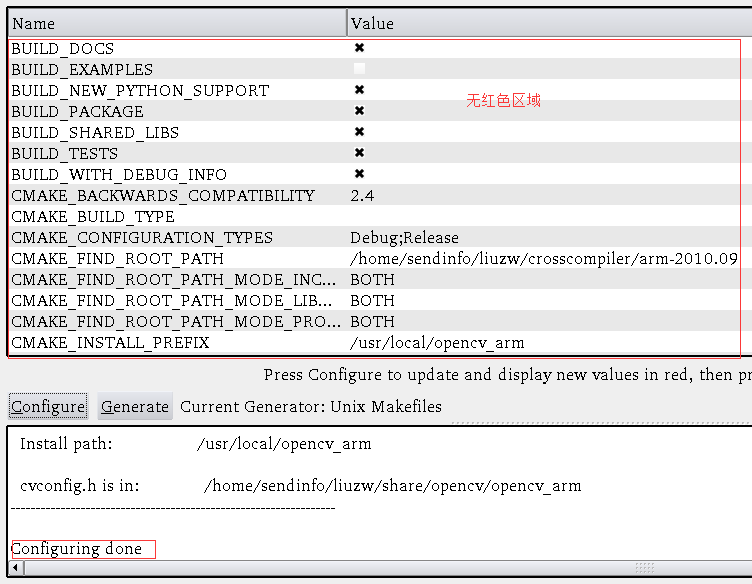Click the Generate button
Image resolution: width=752 pixels, height=584 pixels.
pos(135,406)
